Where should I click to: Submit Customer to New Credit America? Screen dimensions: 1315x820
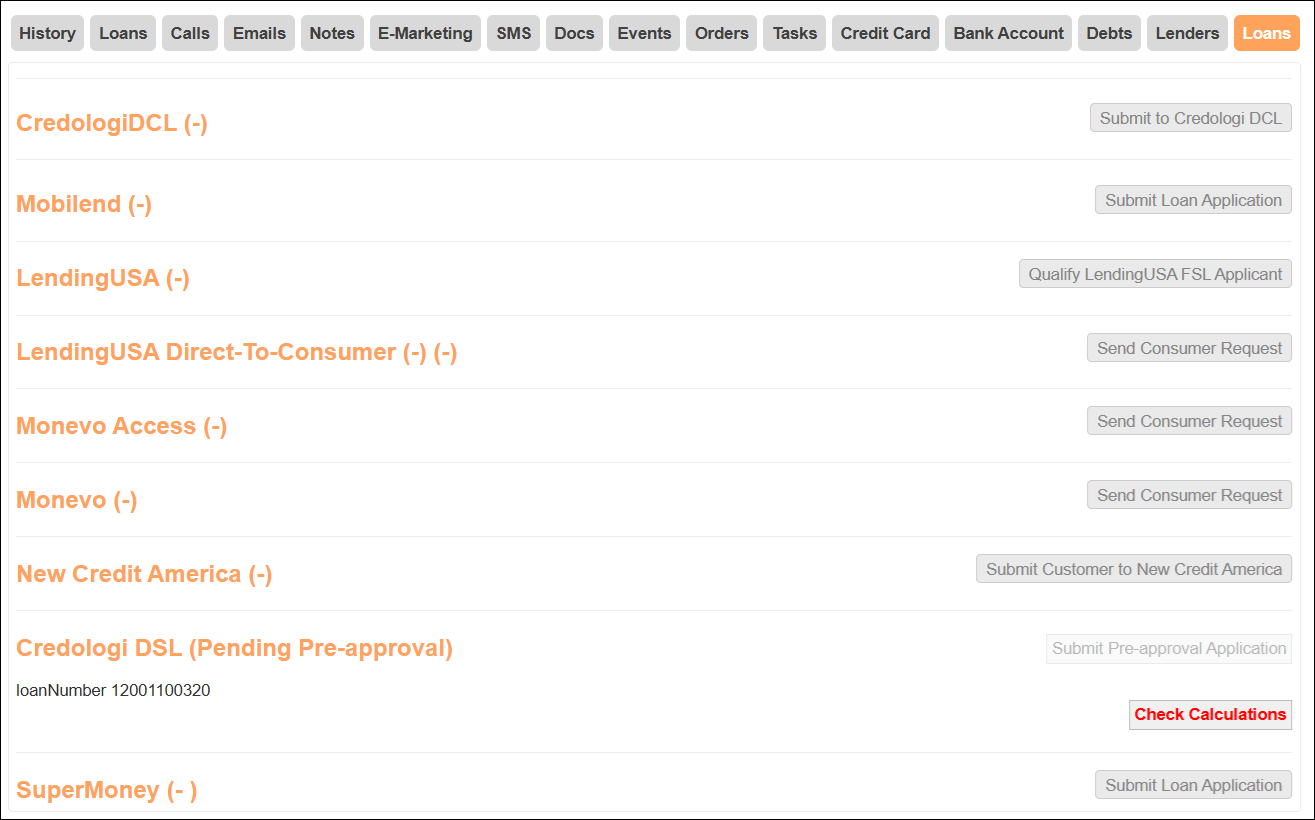(x=1134, y=569)
